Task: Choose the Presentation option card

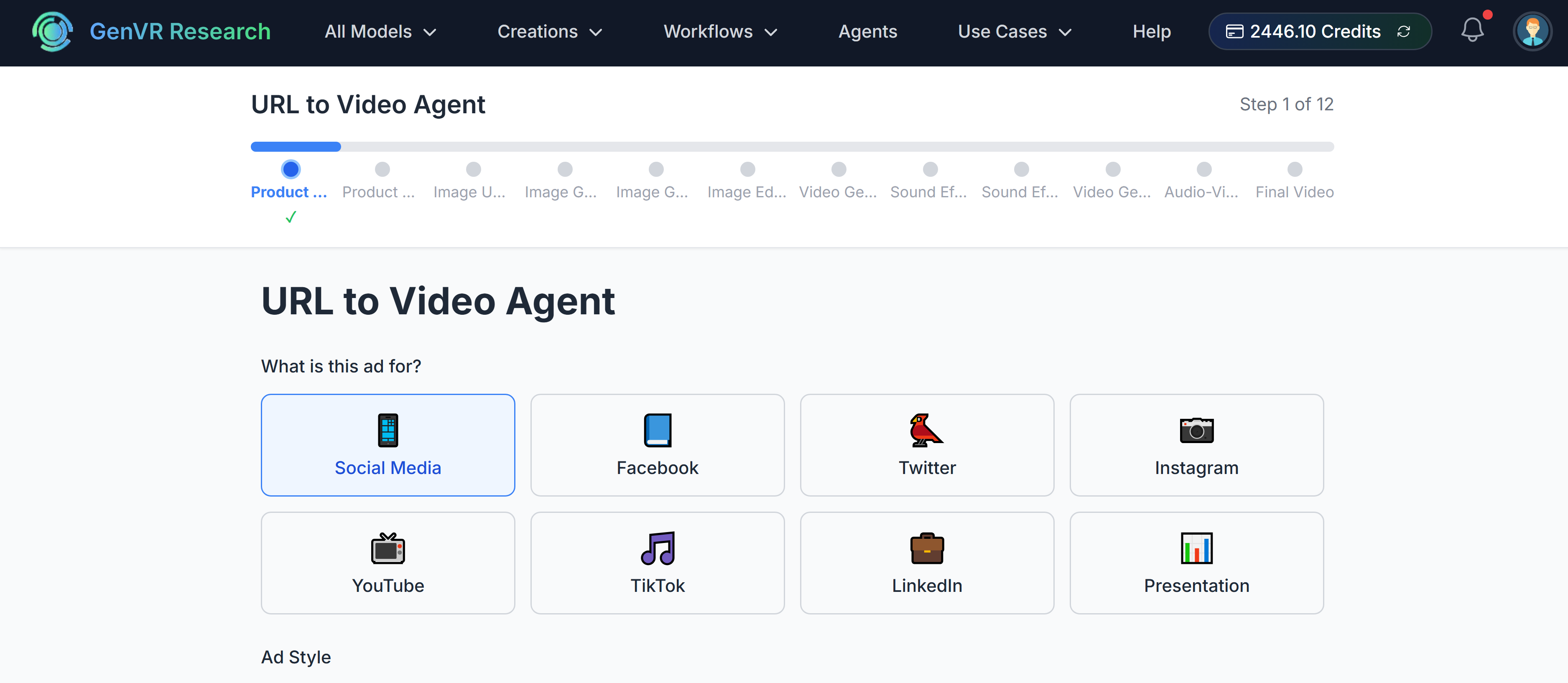Action: [1196, 563]
